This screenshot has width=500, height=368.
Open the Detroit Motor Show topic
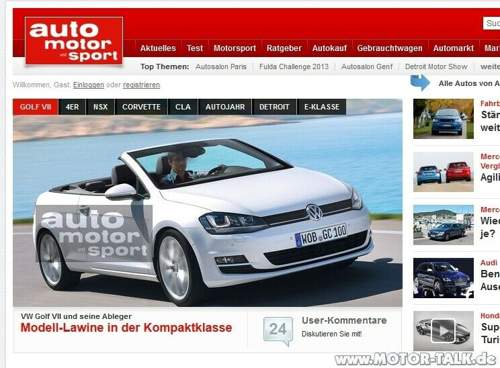point(436,67)
